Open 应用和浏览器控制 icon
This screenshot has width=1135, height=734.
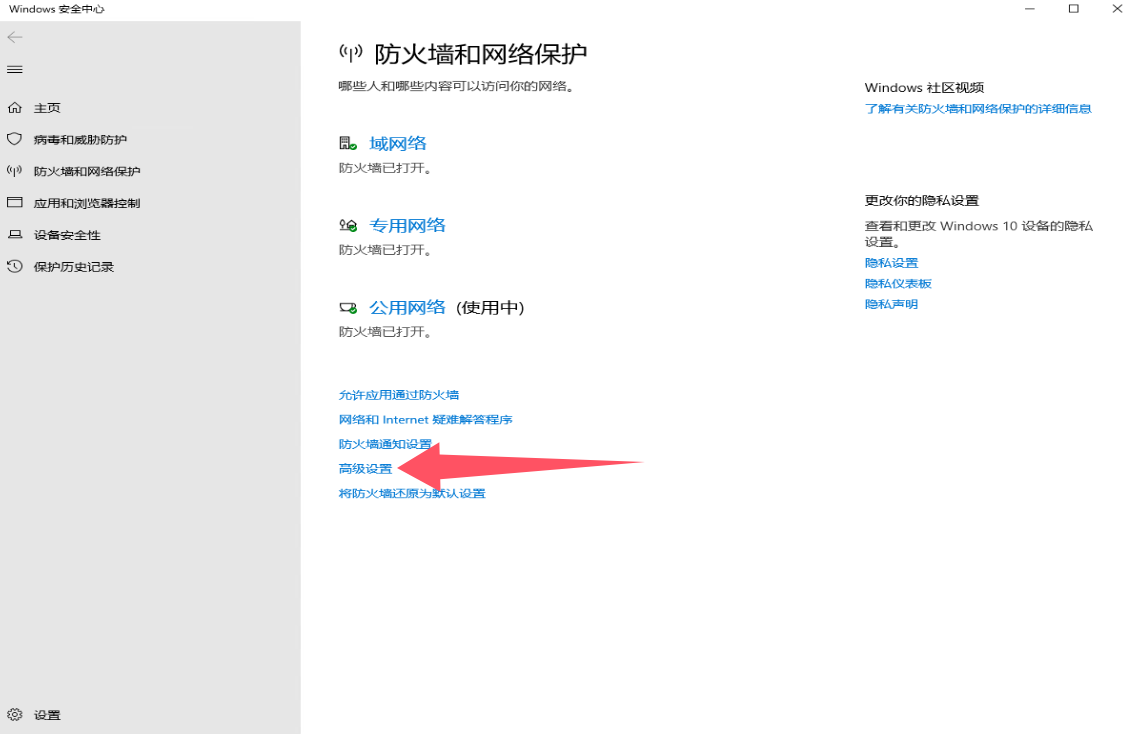coord(14,203)
